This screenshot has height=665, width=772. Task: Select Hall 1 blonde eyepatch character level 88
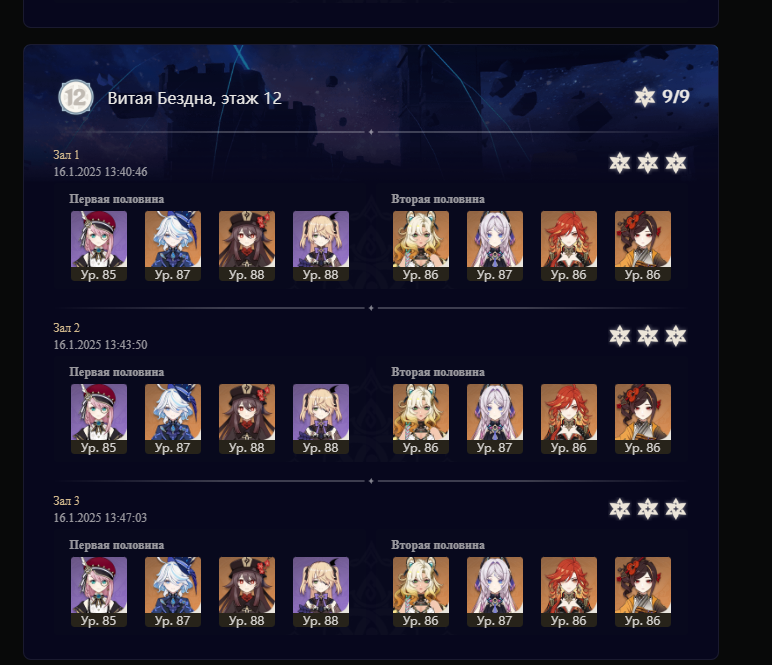tap(321, 246)
